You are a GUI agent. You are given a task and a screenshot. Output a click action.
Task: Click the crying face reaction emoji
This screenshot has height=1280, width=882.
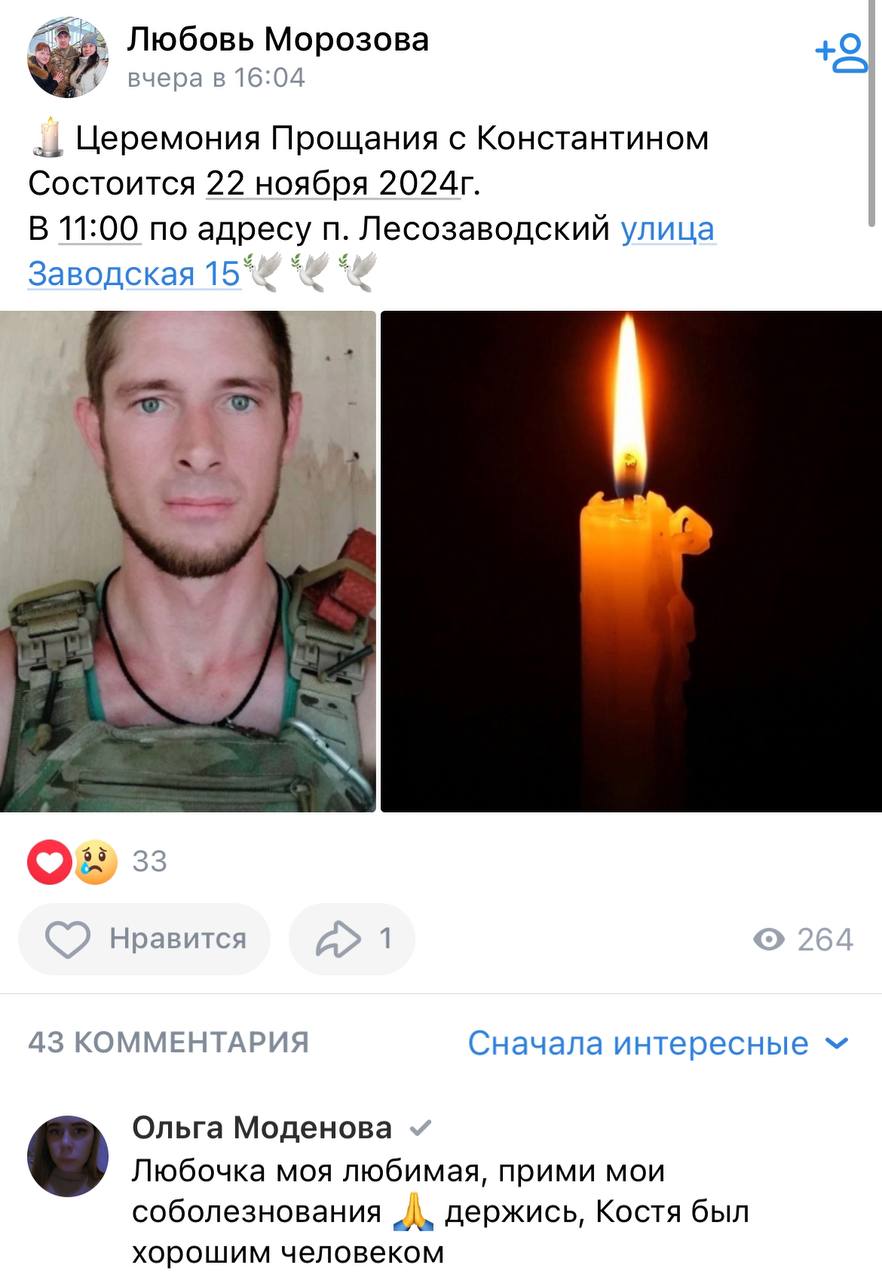click(95, 861)
